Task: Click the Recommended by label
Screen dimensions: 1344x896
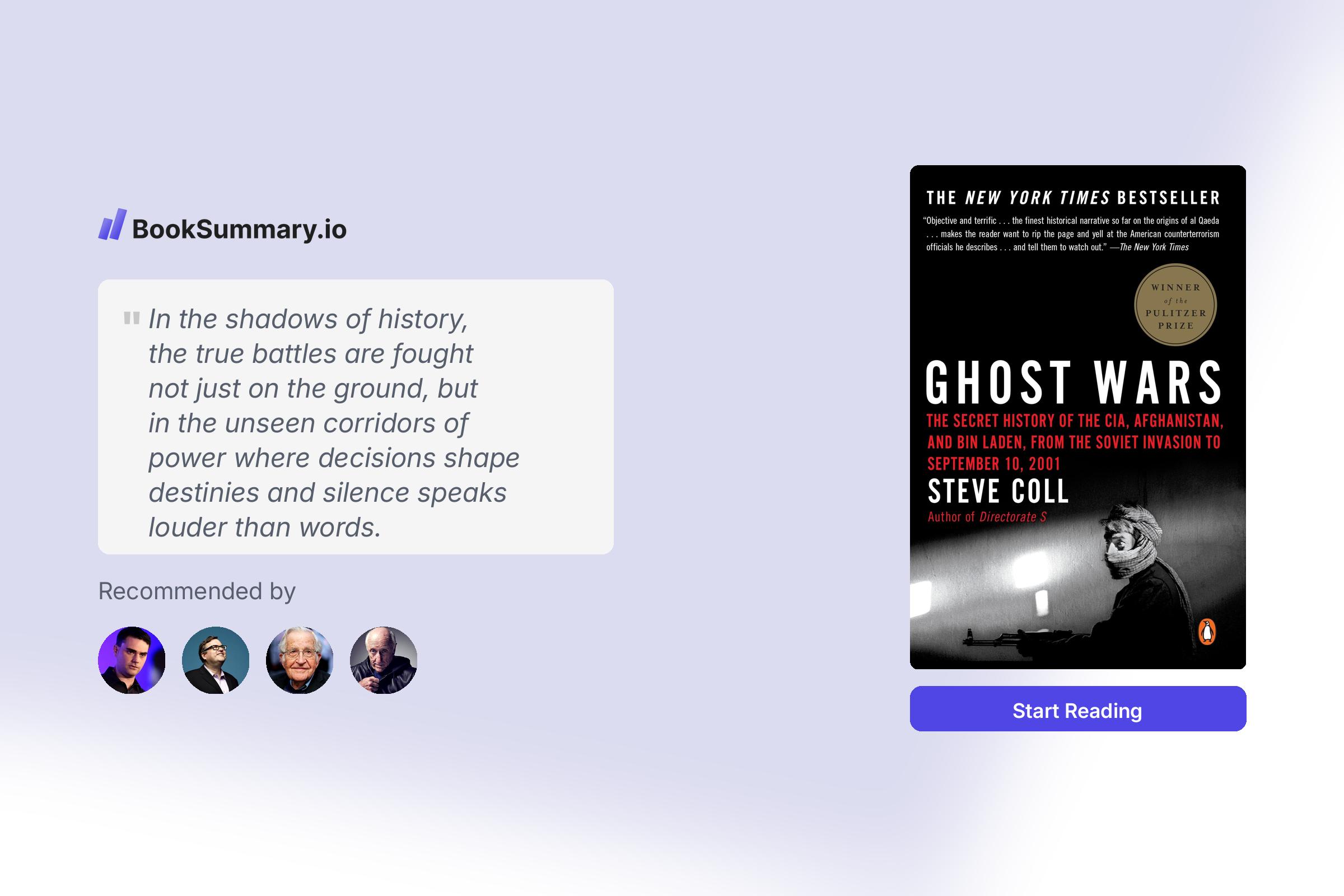Action: click(197, 592)
